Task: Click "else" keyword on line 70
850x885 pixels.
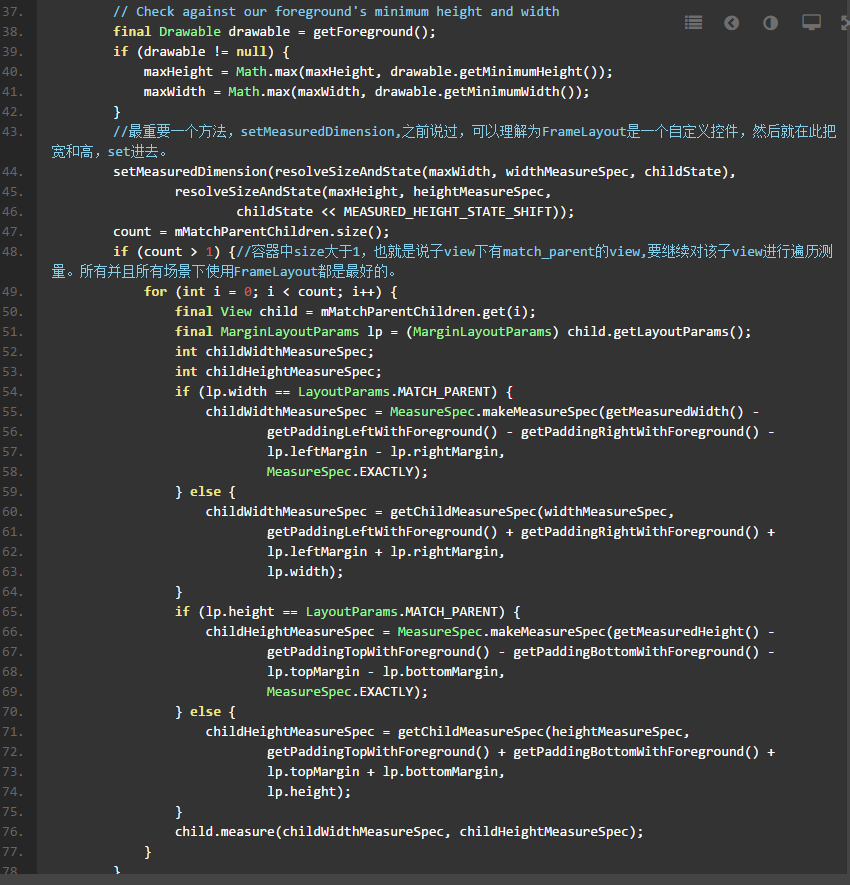Action: [x=205, y=712]
